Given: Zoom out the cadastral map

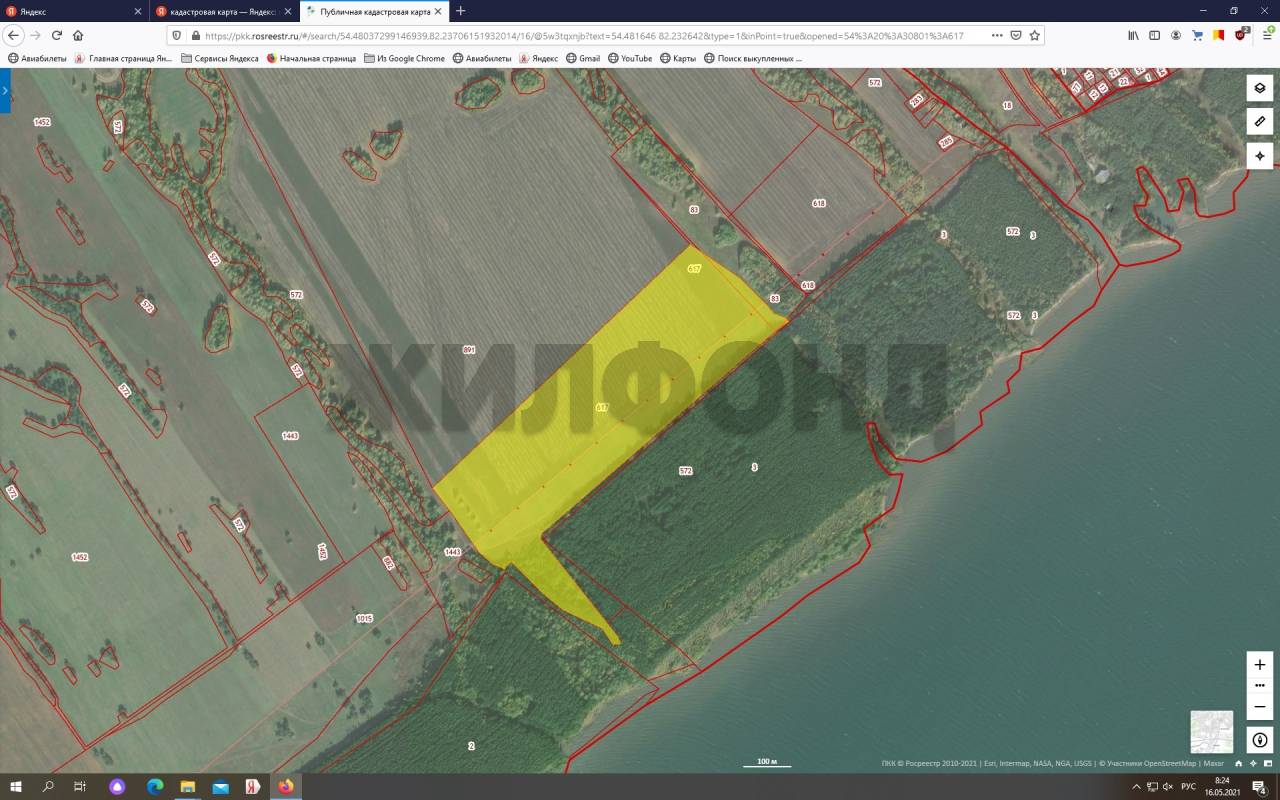Looking at the screenshot, I should click(x=1259, y=706).
